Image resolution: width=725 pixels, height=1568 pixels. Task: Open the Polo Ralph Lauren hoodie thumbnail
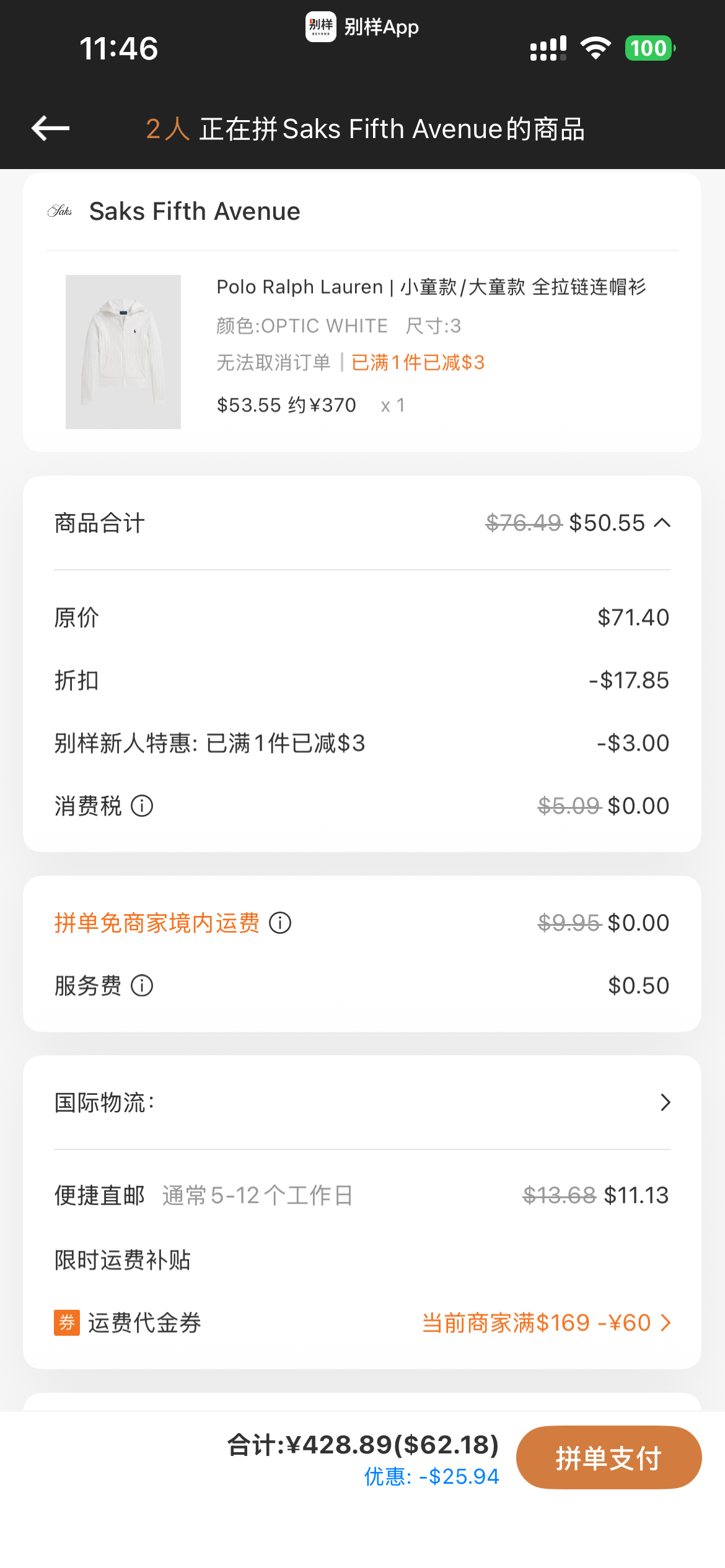123,352
